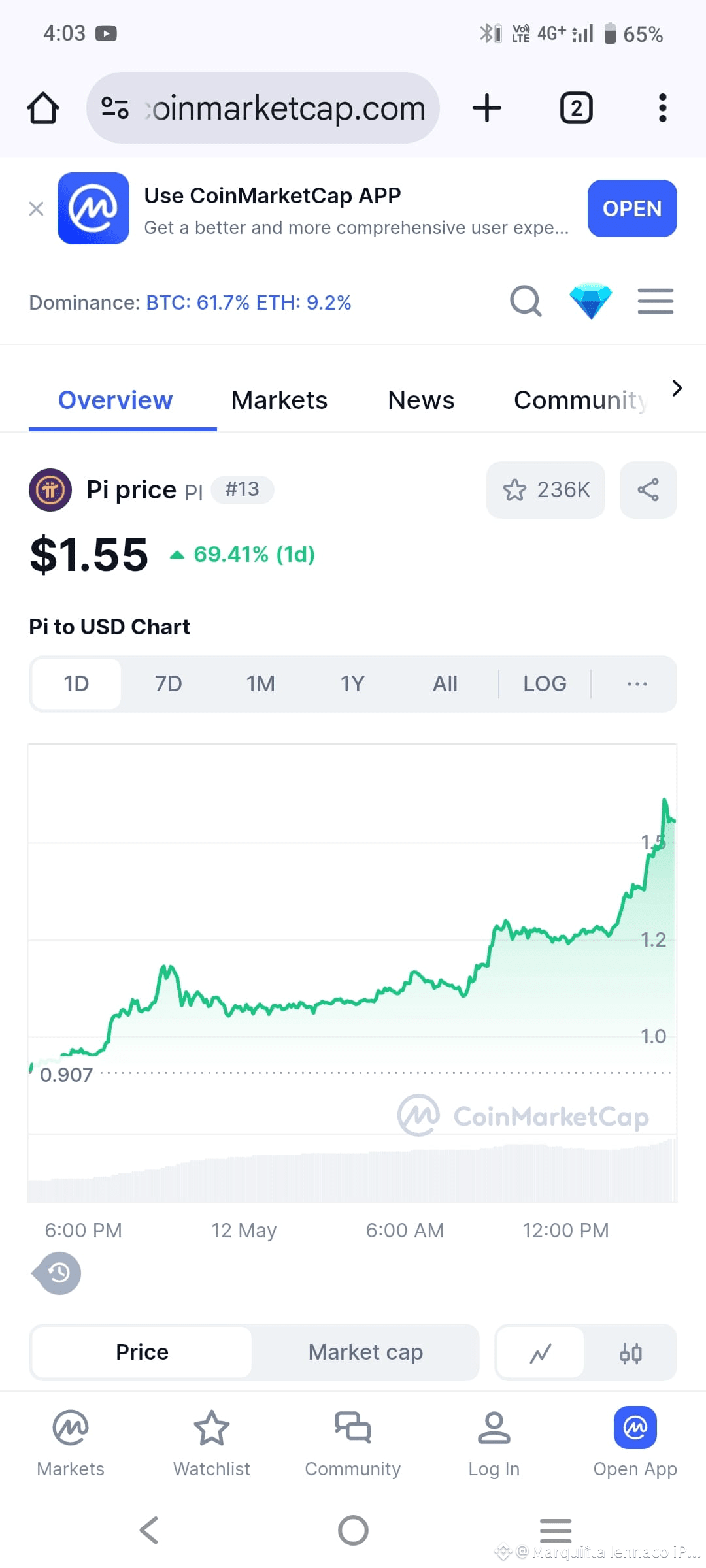Open the CoinMarketCap search magnifier

[526, 301]
